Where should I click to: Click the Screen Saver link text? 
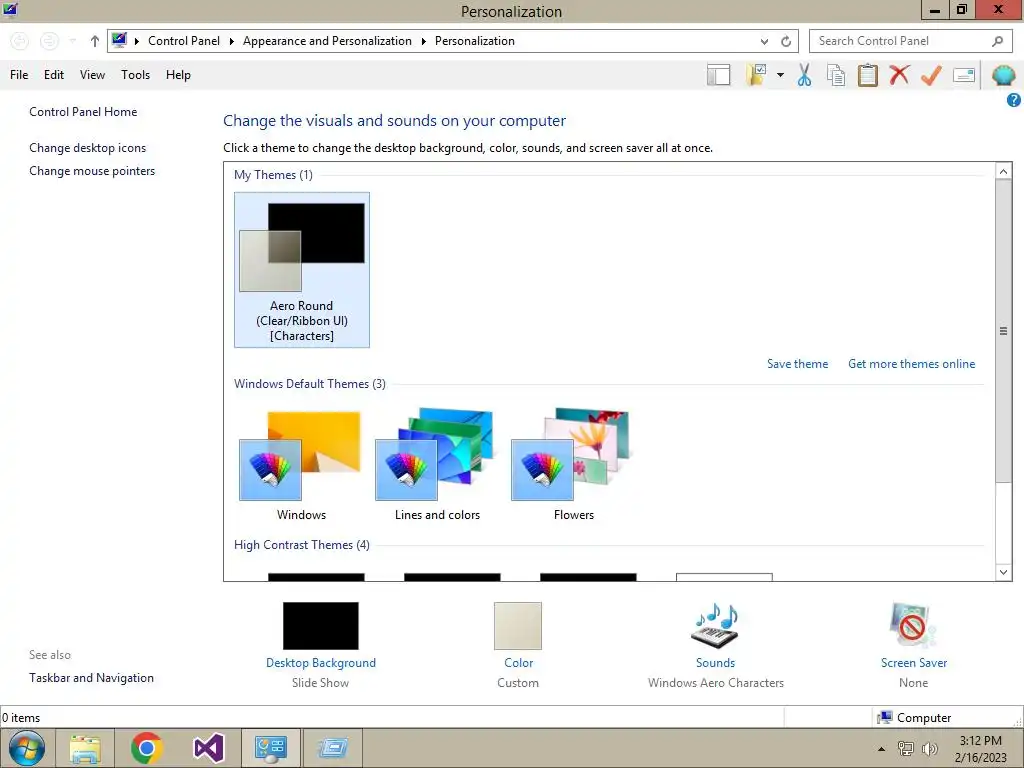pos(914,663)
